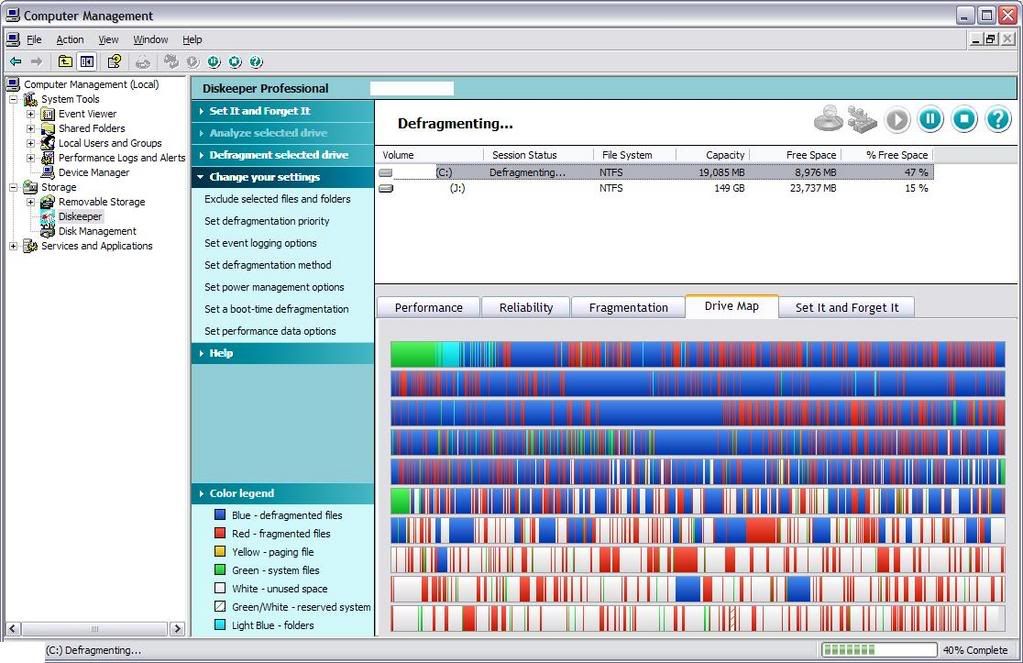The height and width of the screenshot is (663, 1023).
Task: Stop defragmentation with the large Stop button
Action: point(964,119)
